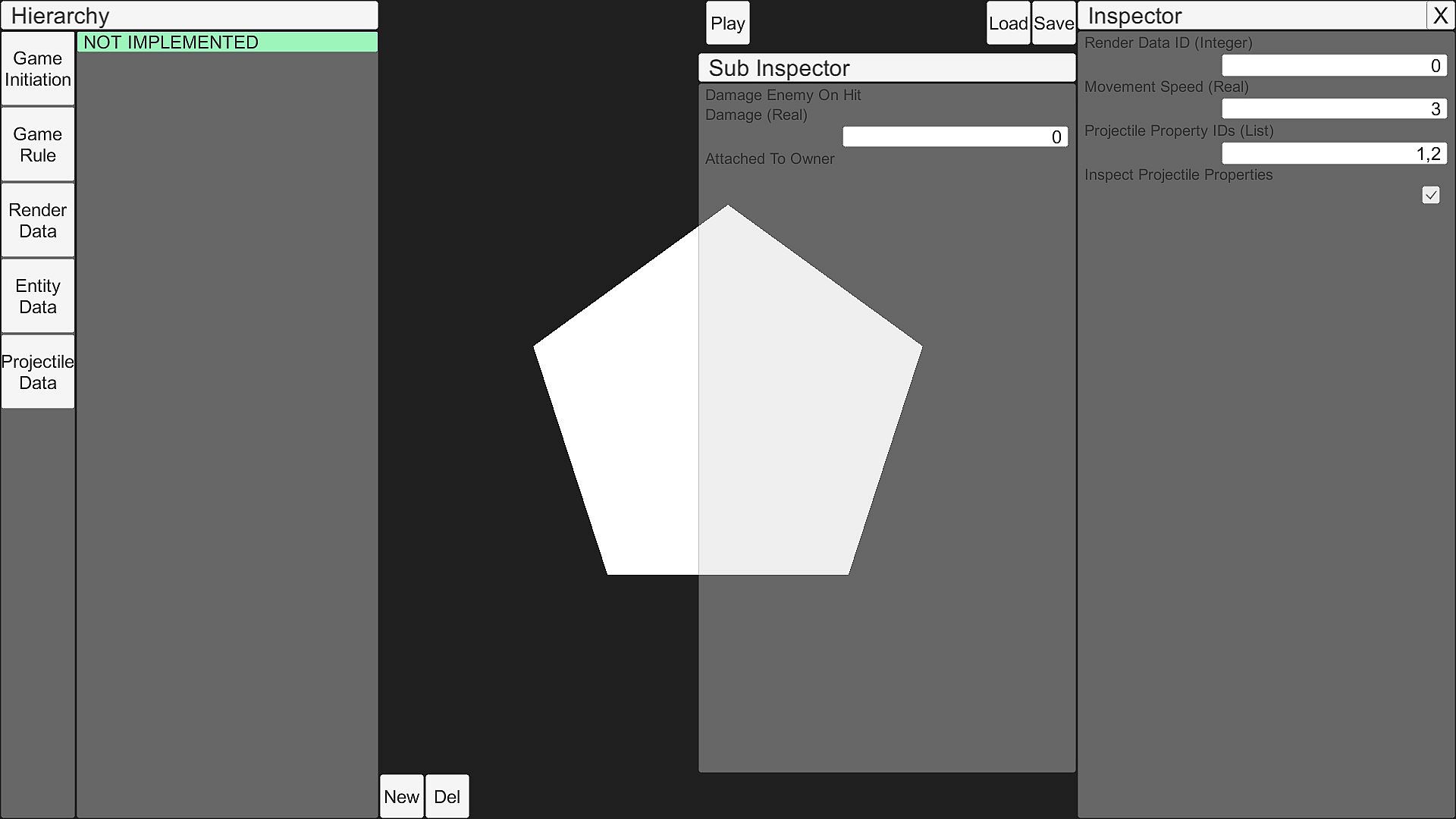Click the Load button

[1008, 24]
